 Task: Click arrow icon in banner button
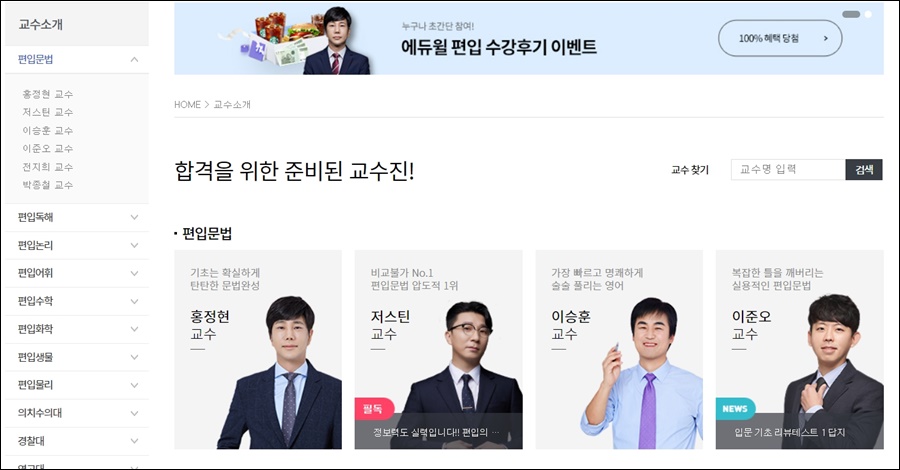[825, 38]
